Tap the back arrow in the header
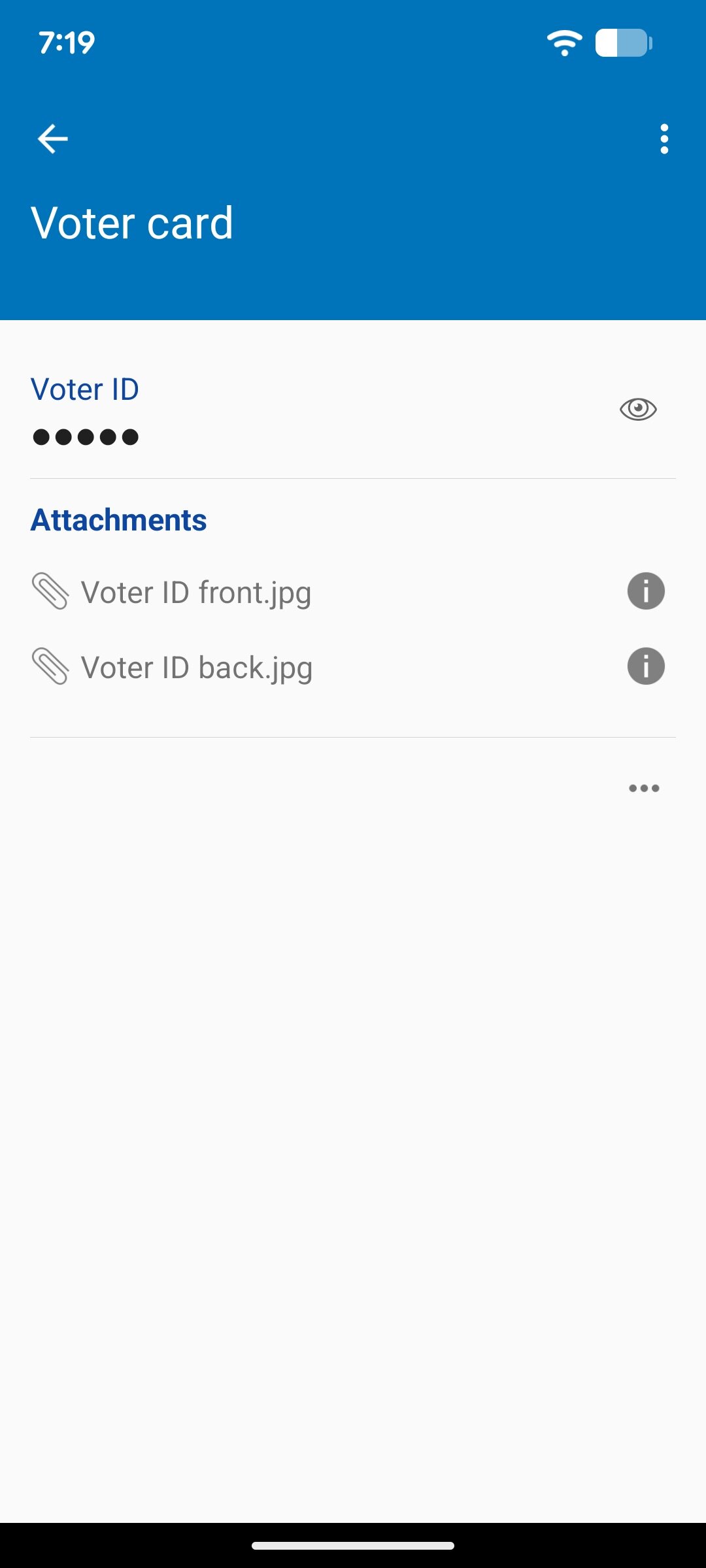Viewport: 706px width, 1568px height. point(53,139)
